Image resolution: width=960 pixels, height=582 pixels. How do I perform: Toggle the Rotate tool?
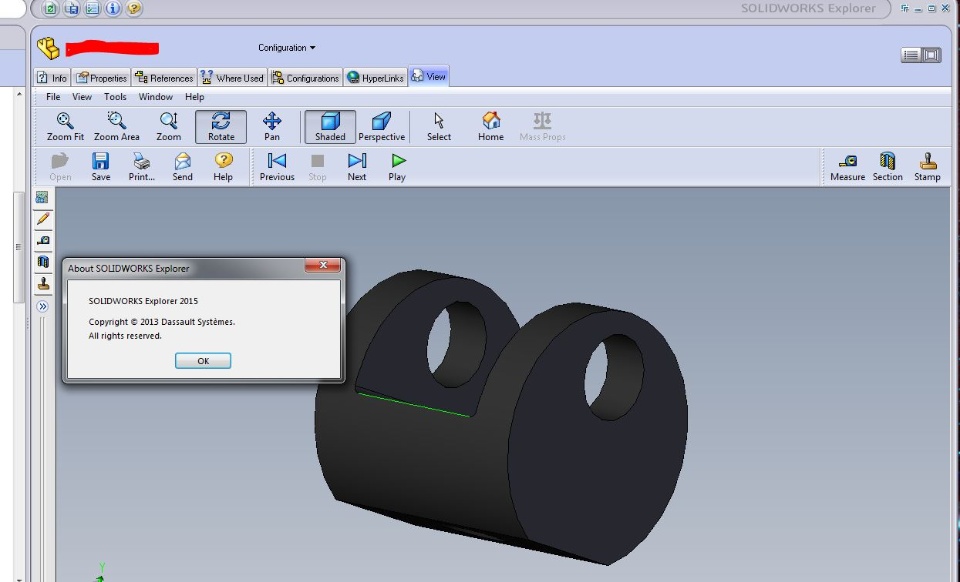coord(221,127)
